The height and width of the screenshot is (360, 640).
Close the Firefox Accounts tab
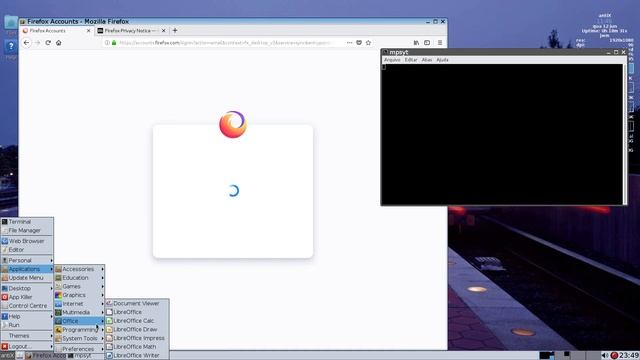pos(89,31)
